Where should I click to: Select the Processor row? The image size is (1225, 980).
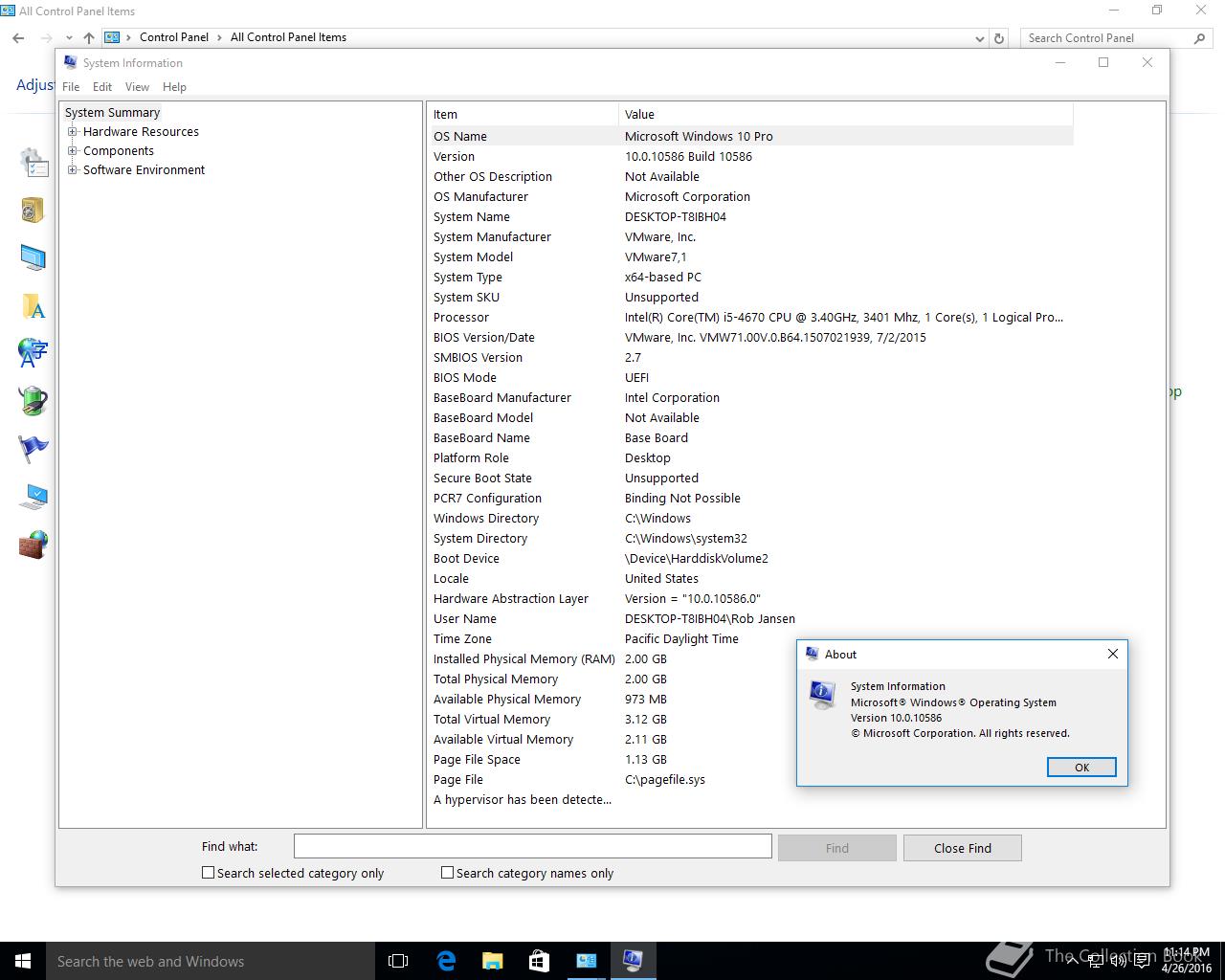[751, 317]
